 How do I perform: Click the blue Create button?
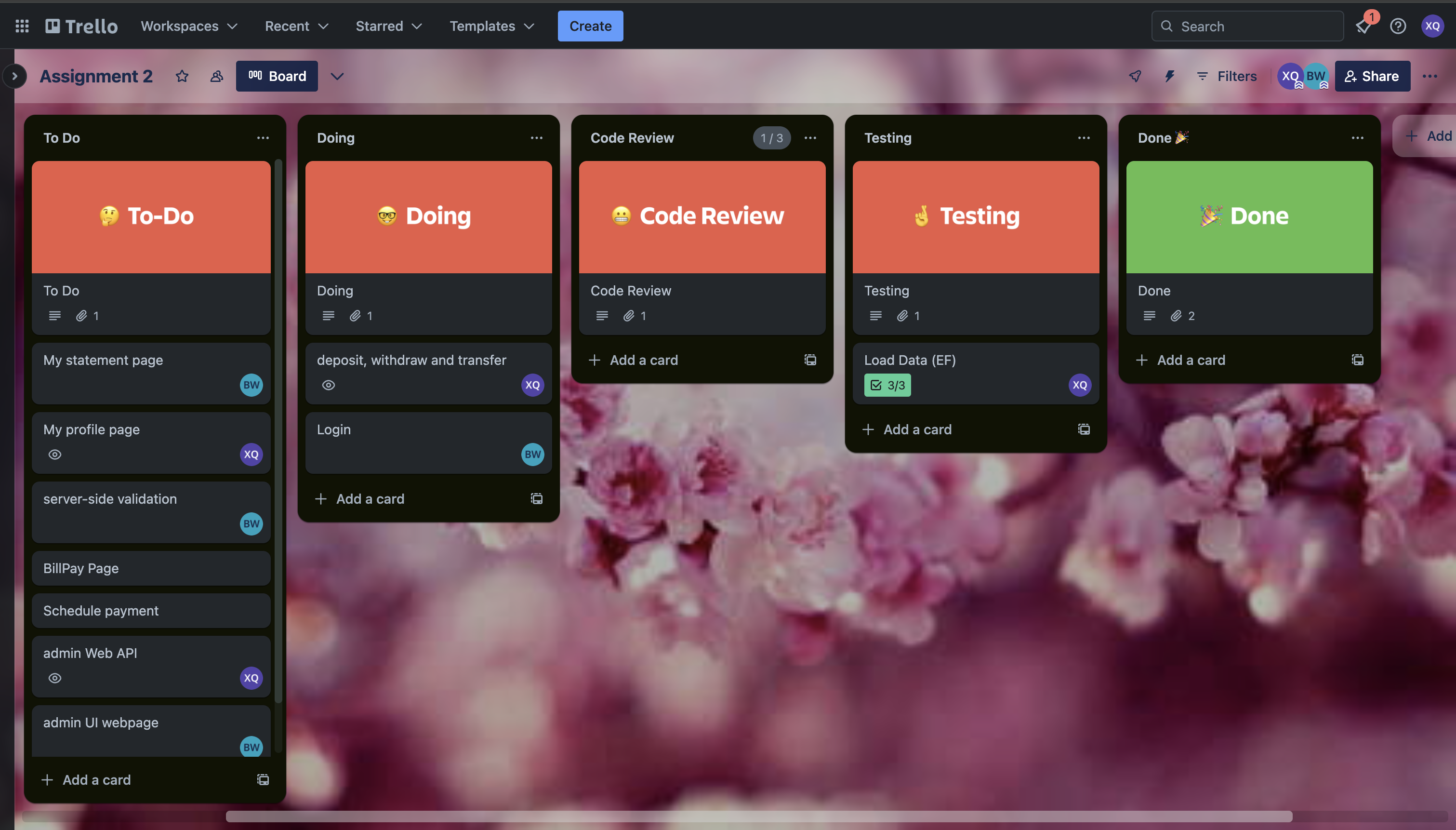pyautogui.click(x=590, y=26)
